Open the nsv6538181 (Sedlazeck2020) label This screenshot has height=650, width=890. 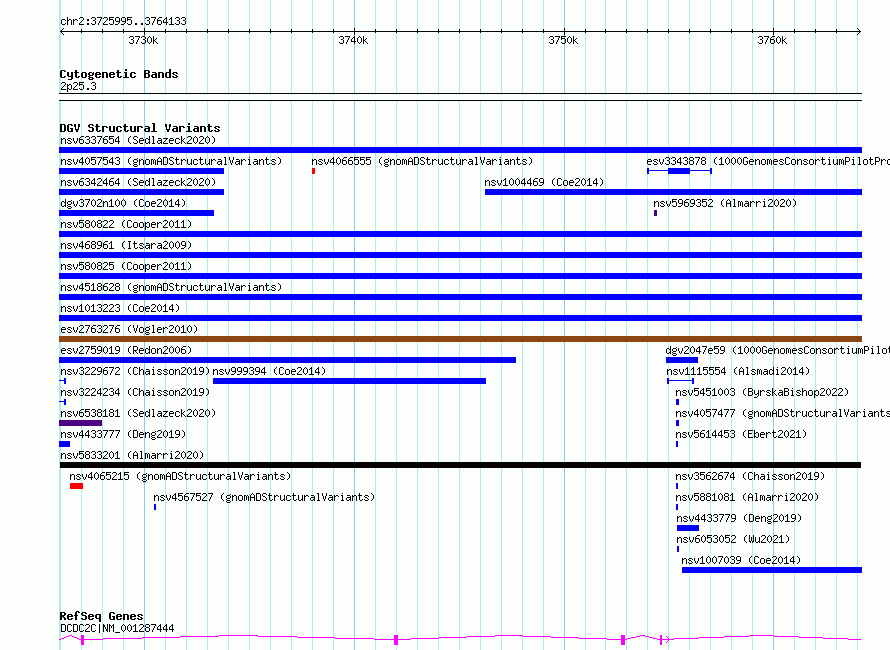point(138,413)
